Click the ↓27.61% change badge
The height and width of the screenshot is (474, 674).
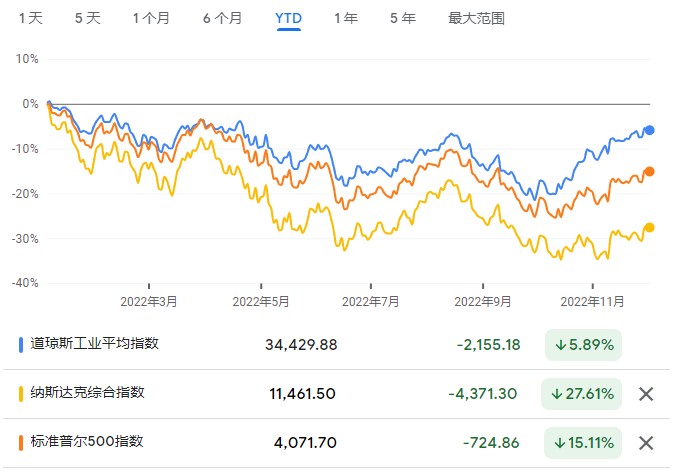click(581, 394)
